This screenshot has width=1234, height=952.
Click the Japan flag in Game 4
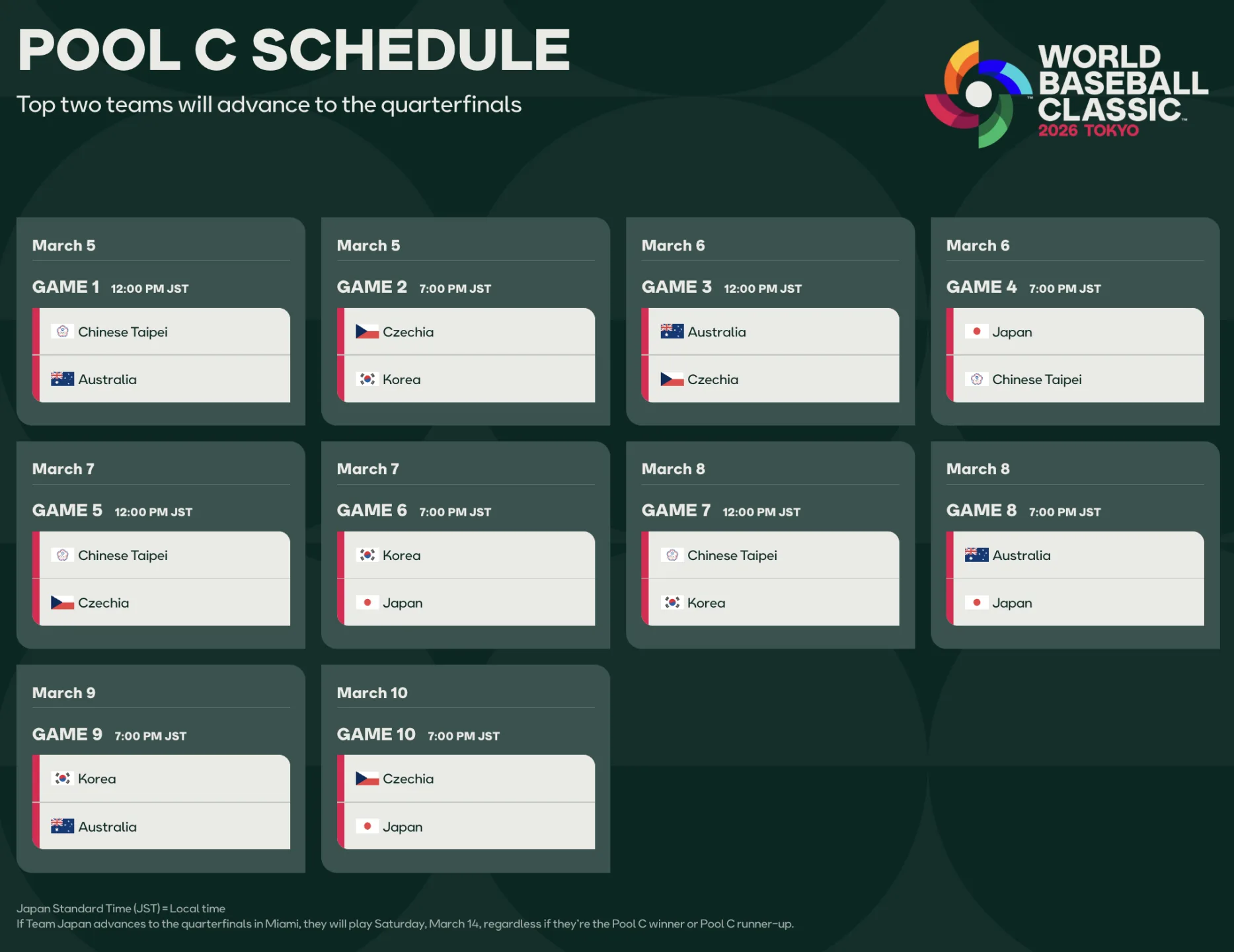click(x=976, y=331)
